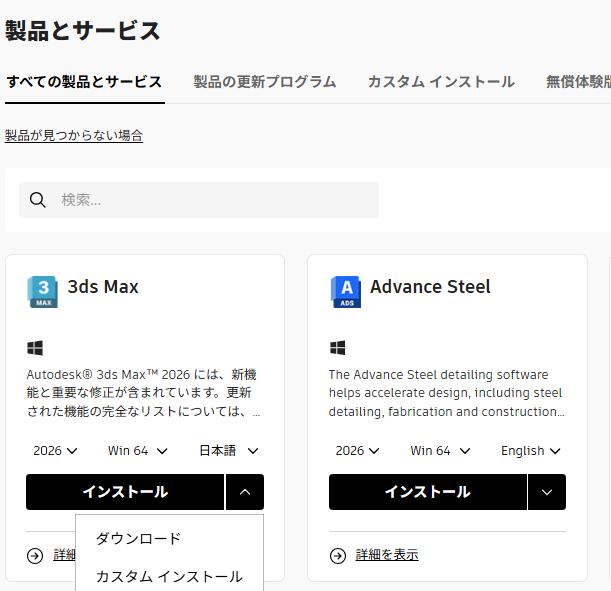This screenshot has height=591, width=611.
Task: Choose カスタム インストール from the install menu
Action: [x=170, y=577]
